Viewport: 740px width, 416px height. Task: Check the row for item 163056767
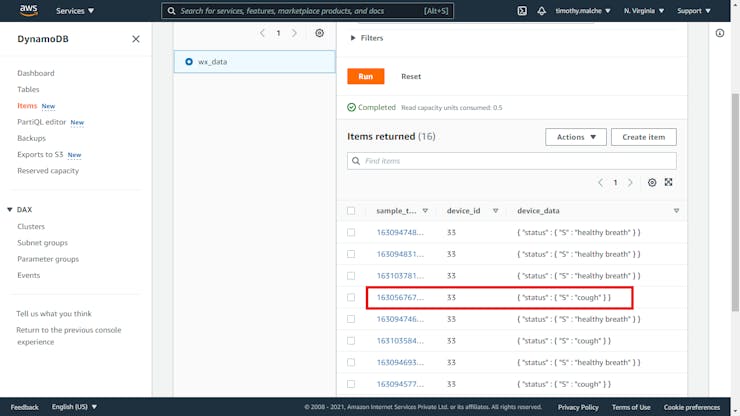point(351,297)
